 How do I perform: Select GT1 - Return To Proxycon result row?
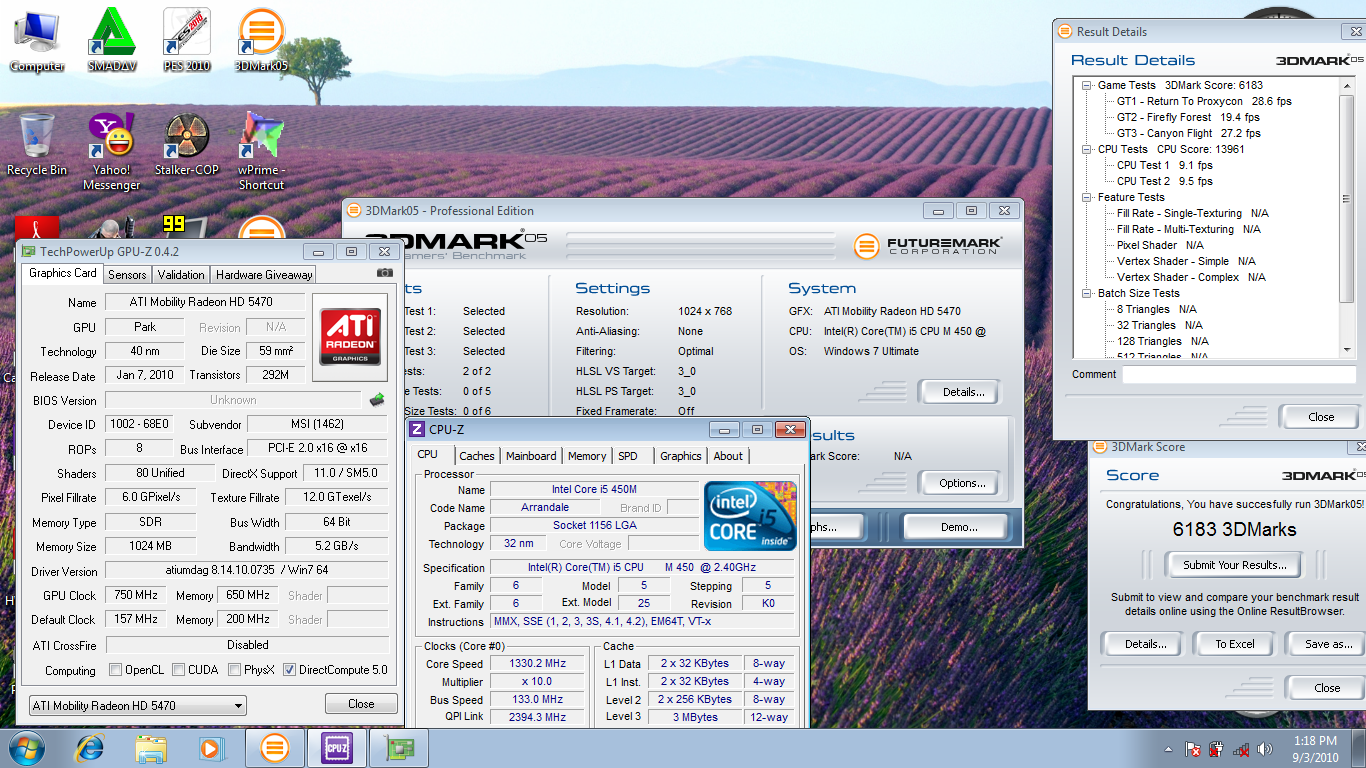pos(1204,101)
